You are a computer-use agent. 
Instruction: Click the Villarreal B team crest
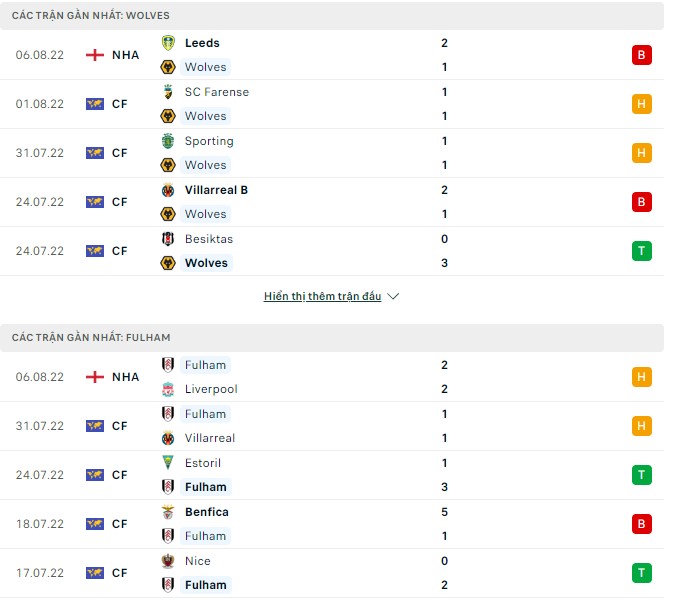click(x=168, y=190)
